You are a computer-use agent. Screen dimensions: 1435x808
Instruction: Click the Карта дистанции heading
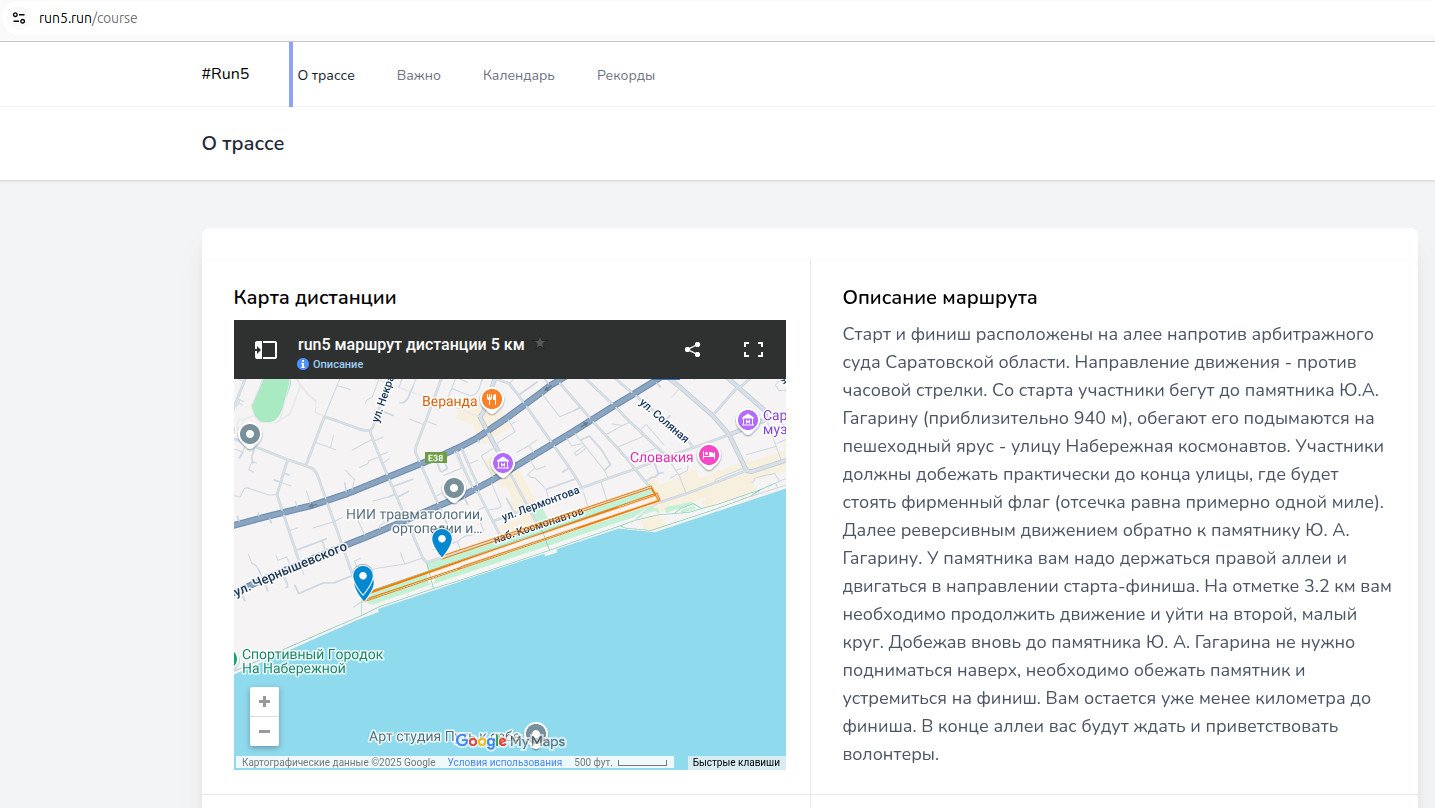click(315, 297)
